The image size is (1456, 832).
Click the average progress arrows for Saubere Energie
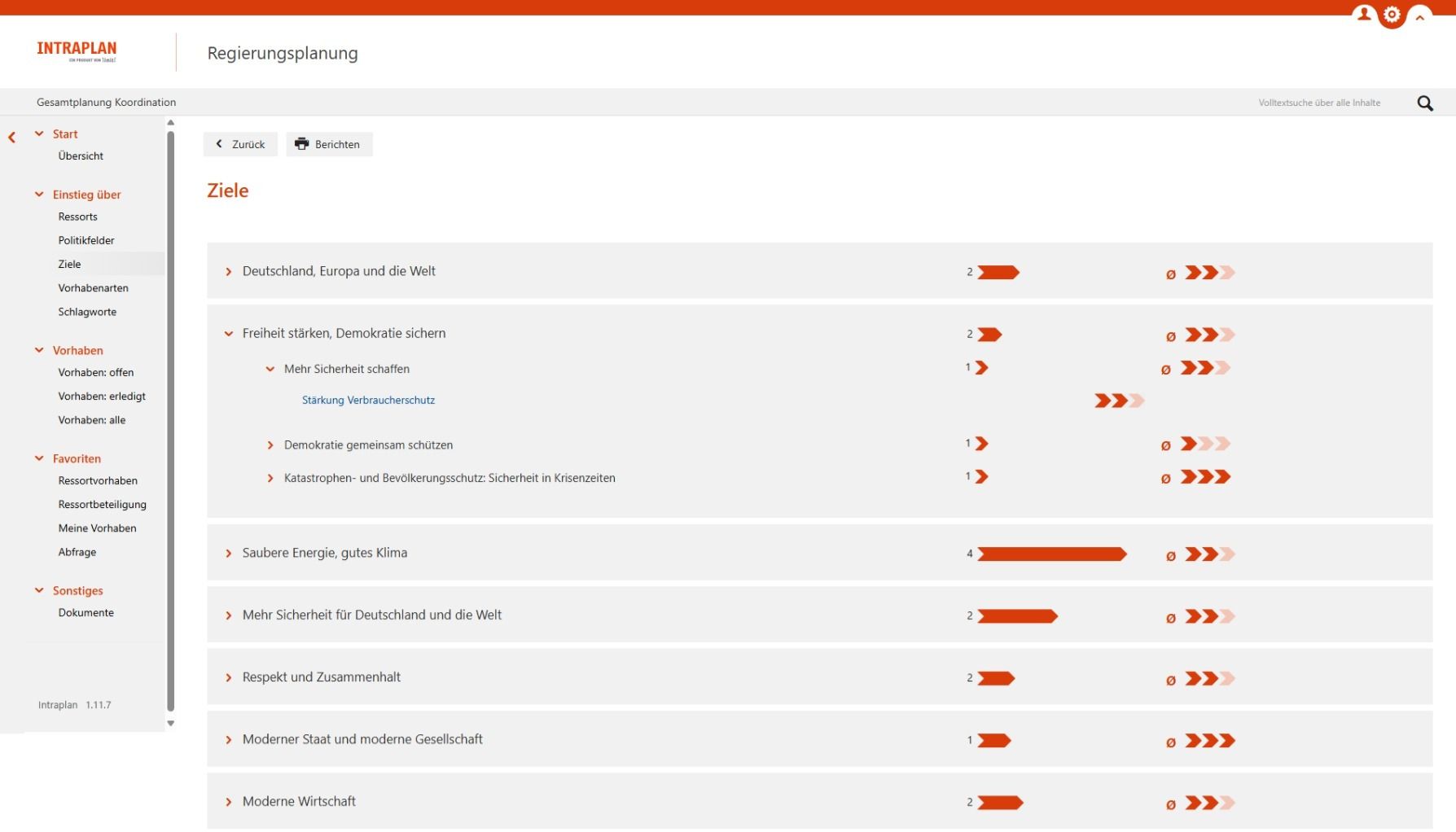pos(1209,554)
